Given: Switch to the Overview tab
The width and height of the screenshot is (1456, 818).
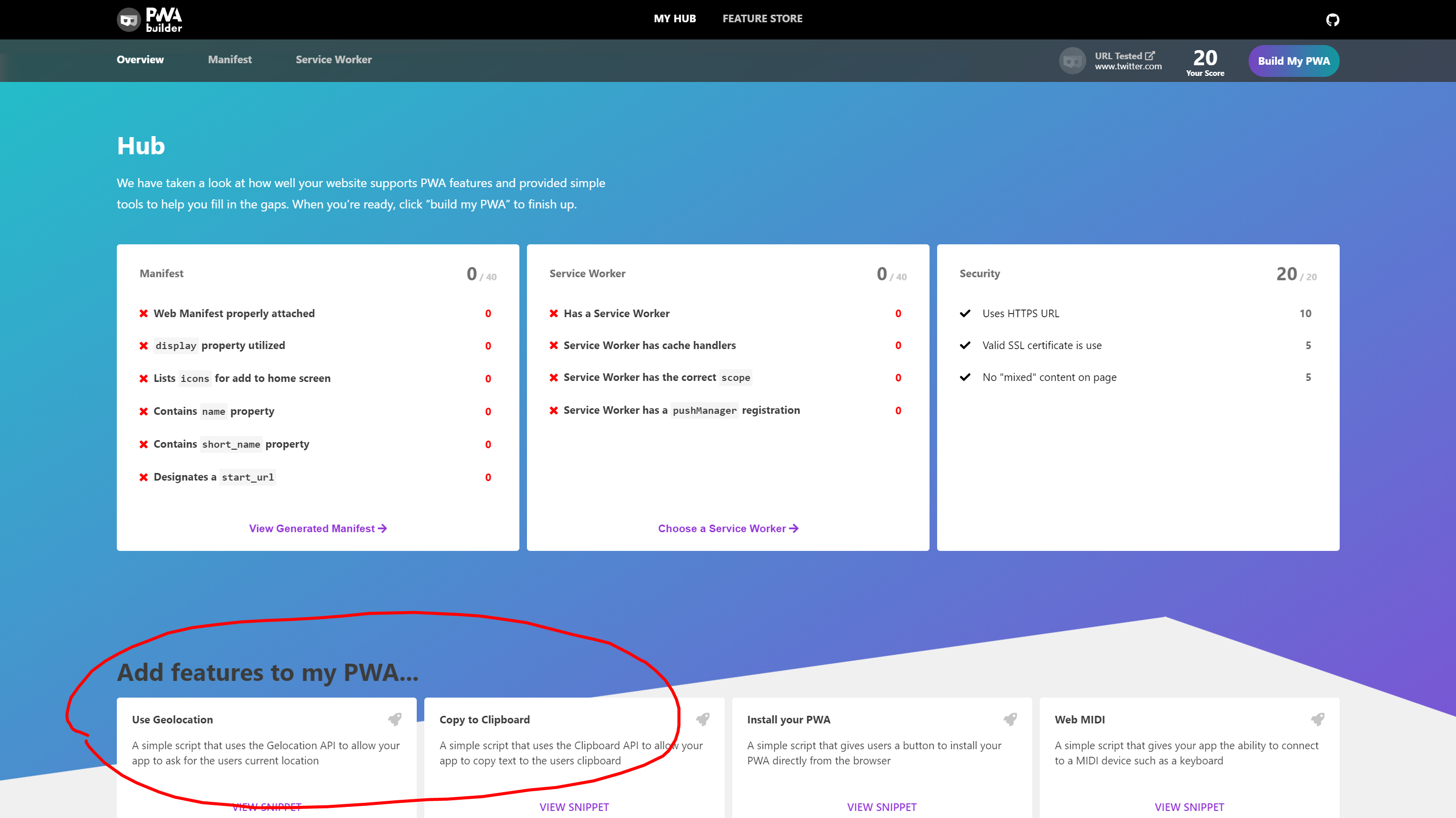Looking at the screenshot, I should (140, 59).
